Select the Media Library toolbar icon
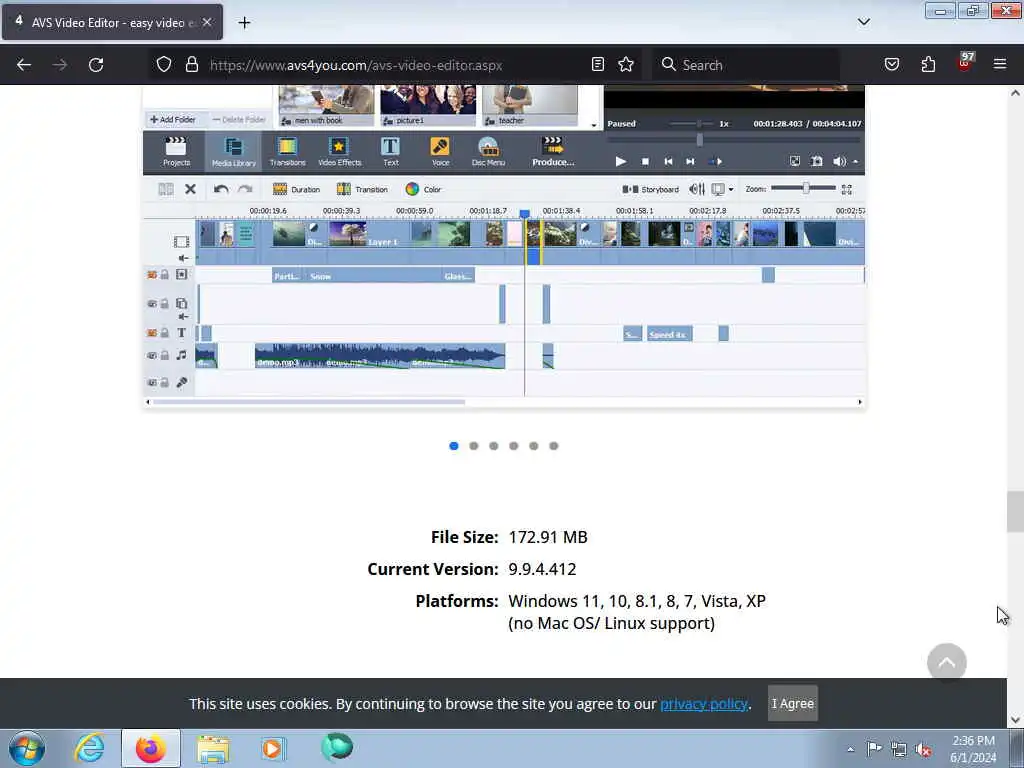 click(233, 152)
